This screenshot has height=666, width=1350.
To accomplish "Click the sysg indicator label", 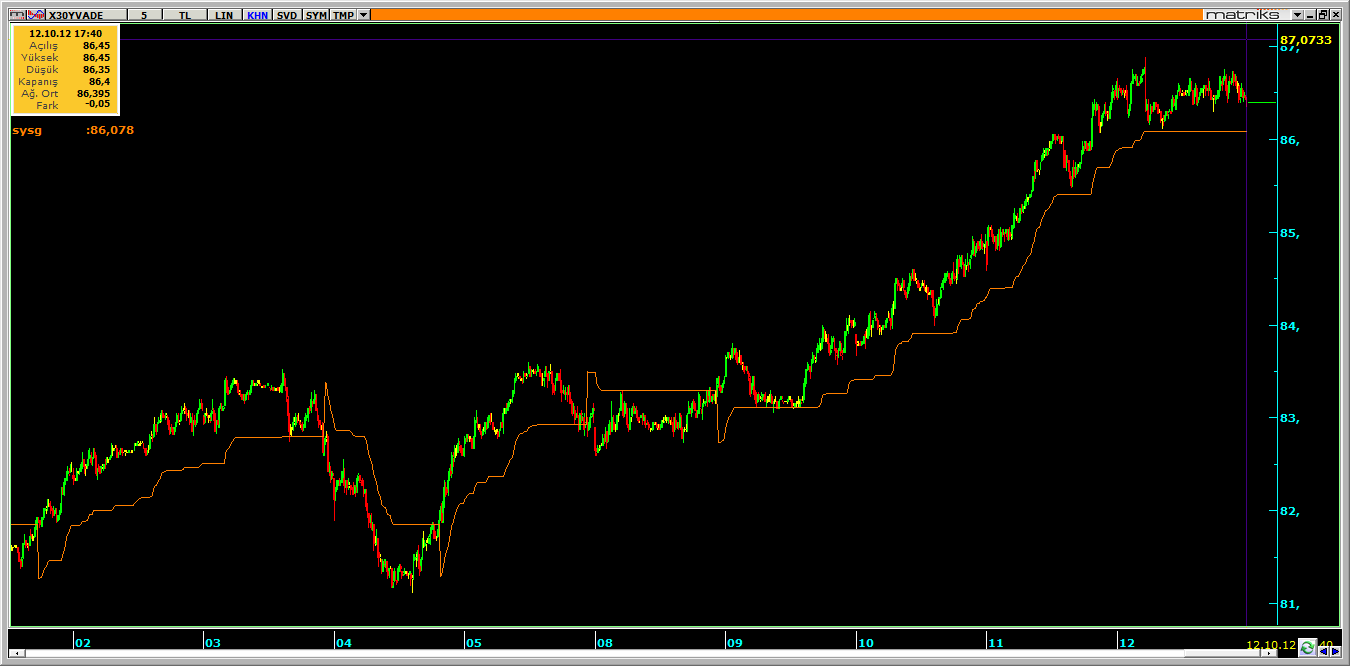I will point(28,130).
